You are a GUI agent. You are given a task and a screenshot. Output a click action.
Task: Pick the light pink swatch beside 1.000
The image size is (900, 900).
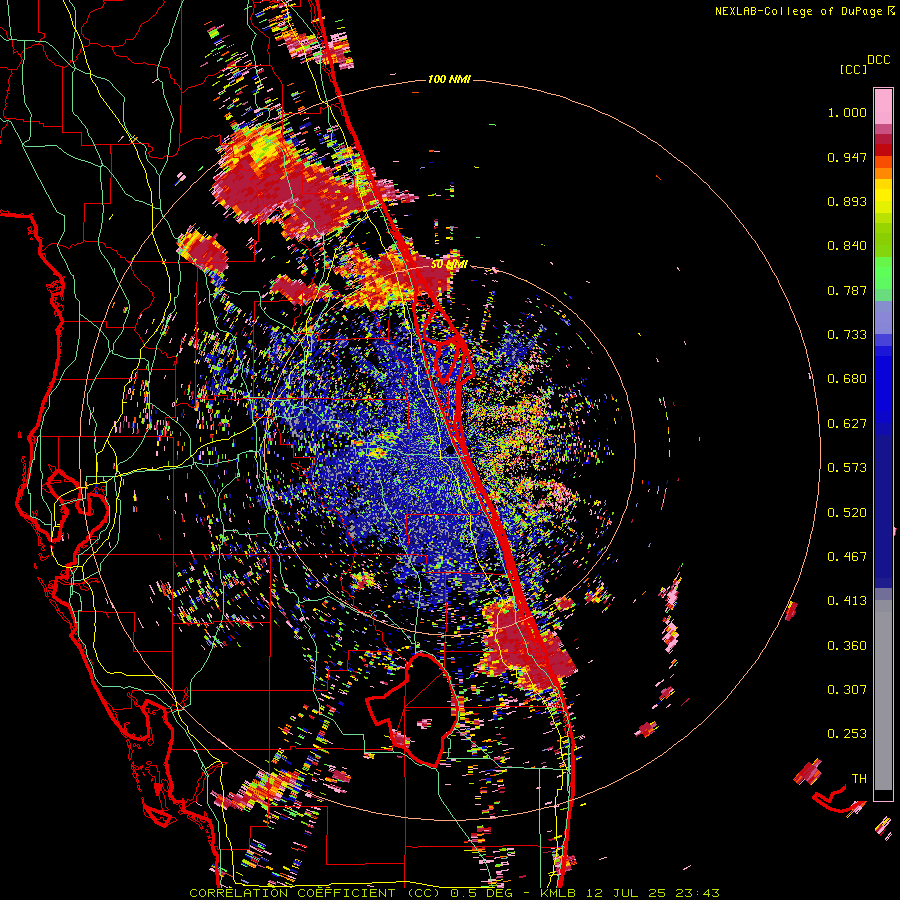coord(883,106)
